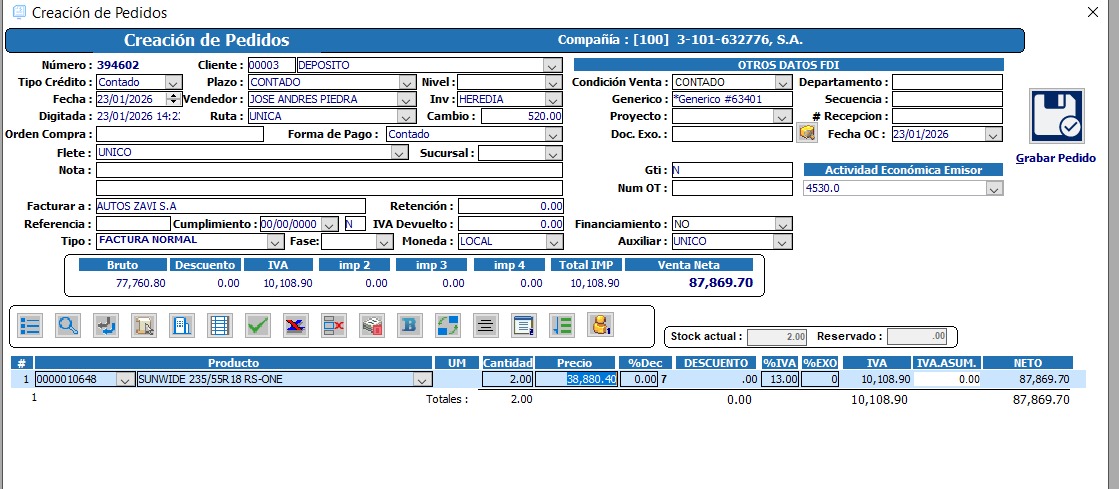Expand the Cumplimiento date dropdown
The width and height of the screenshot is (1119, 489).
click(330, 224)
